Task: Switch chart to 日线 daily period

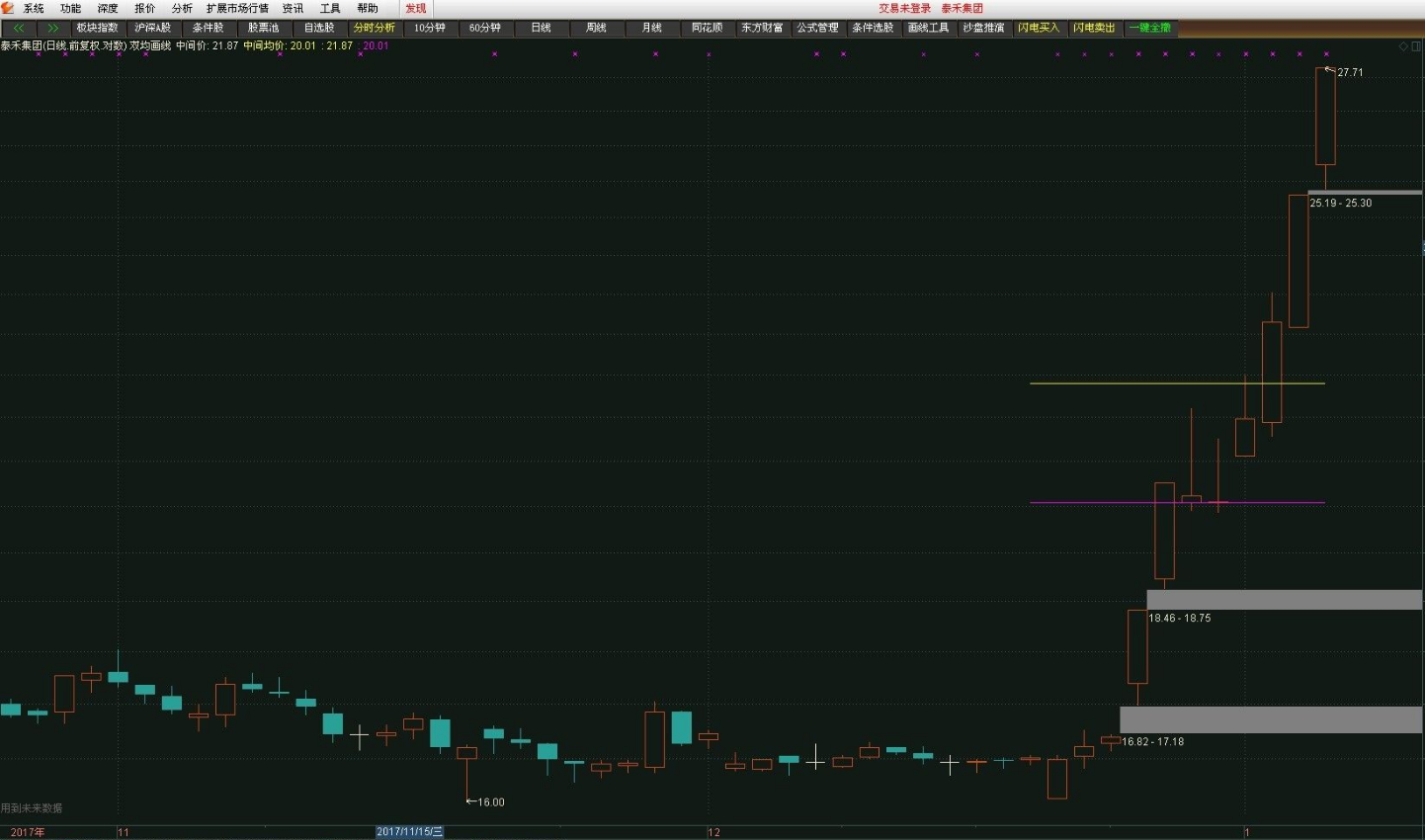Action: pos(541,28)
